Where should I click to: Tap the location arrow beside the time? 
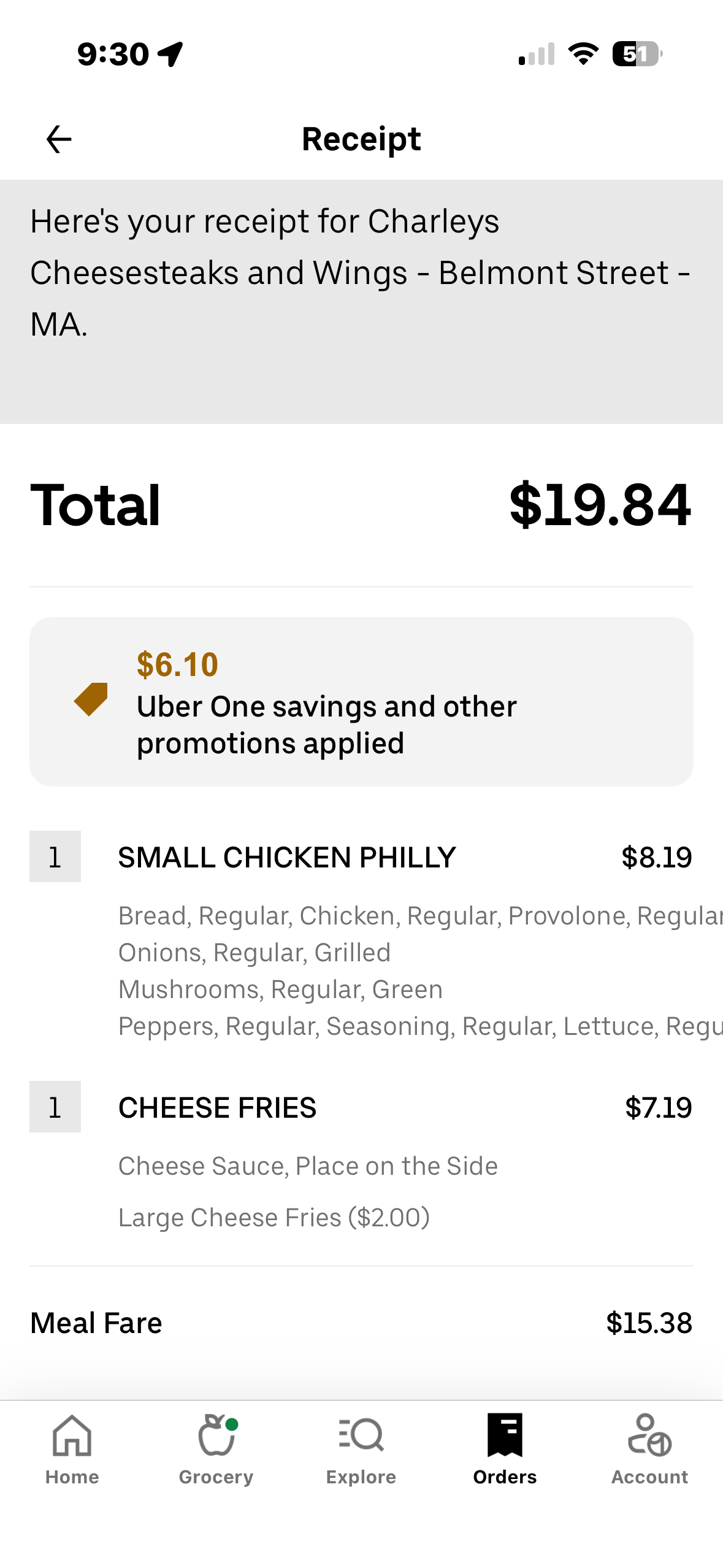tap(170, 54)
